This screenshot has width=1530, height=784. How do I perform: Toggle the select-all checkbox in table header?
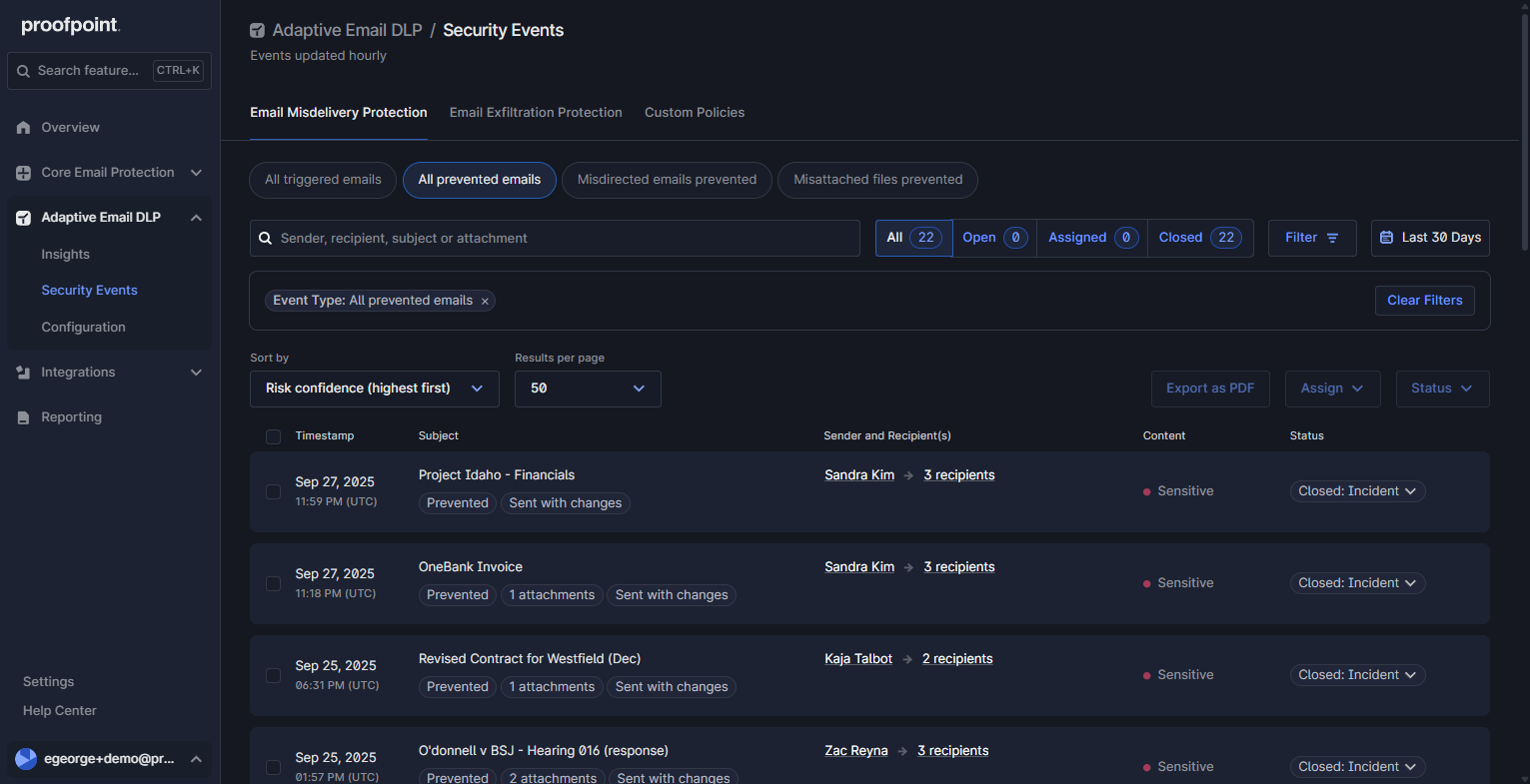[x=273, y=436]
